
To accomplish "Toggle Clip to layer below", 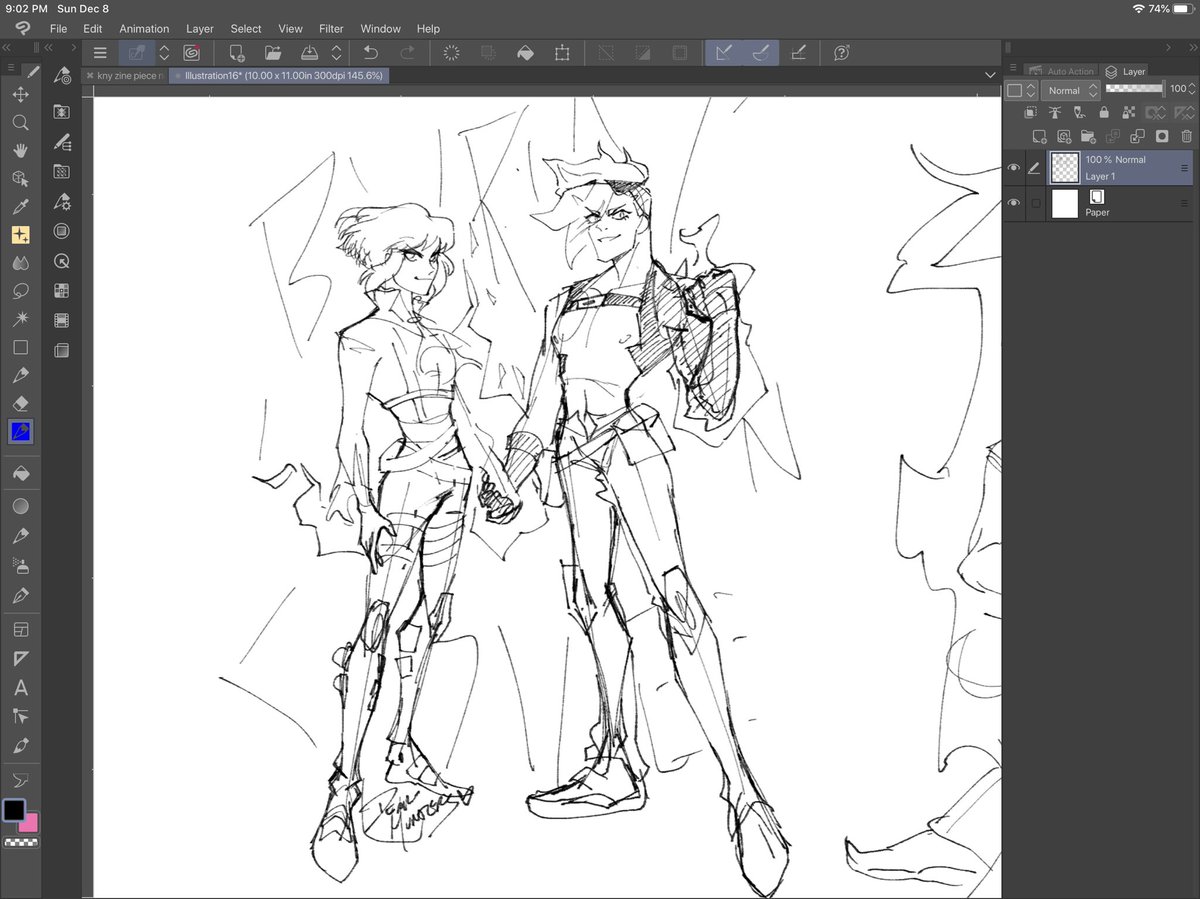I will click(x=1030, y=114).
